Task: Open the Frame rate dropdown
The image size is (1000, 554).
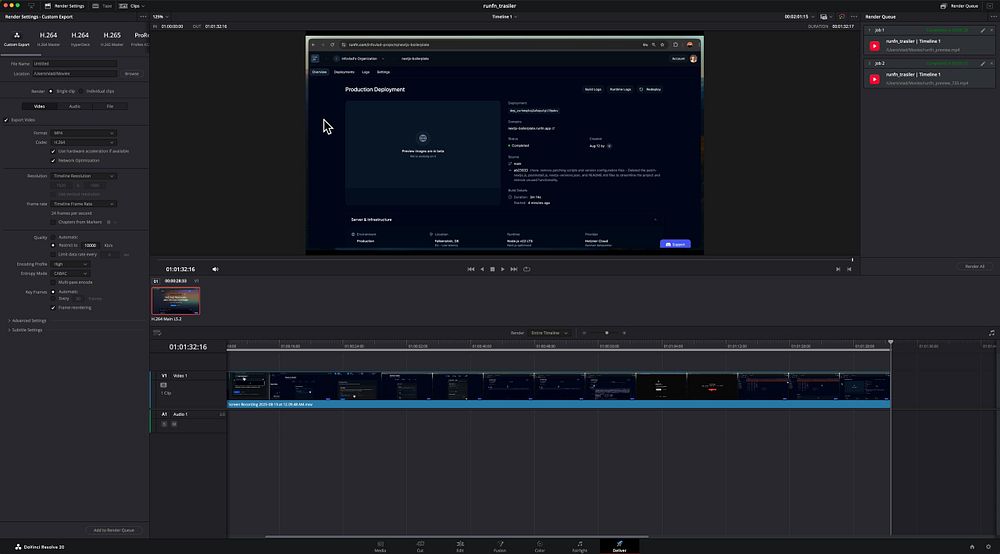Action: click(83, 204)
